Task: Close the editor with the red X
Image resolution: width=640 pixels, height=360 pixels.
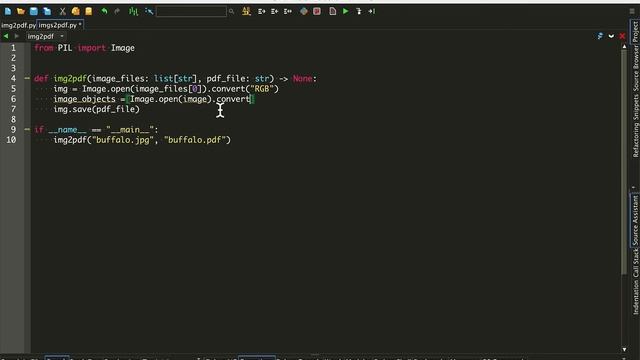Action: tap(622, 36)
